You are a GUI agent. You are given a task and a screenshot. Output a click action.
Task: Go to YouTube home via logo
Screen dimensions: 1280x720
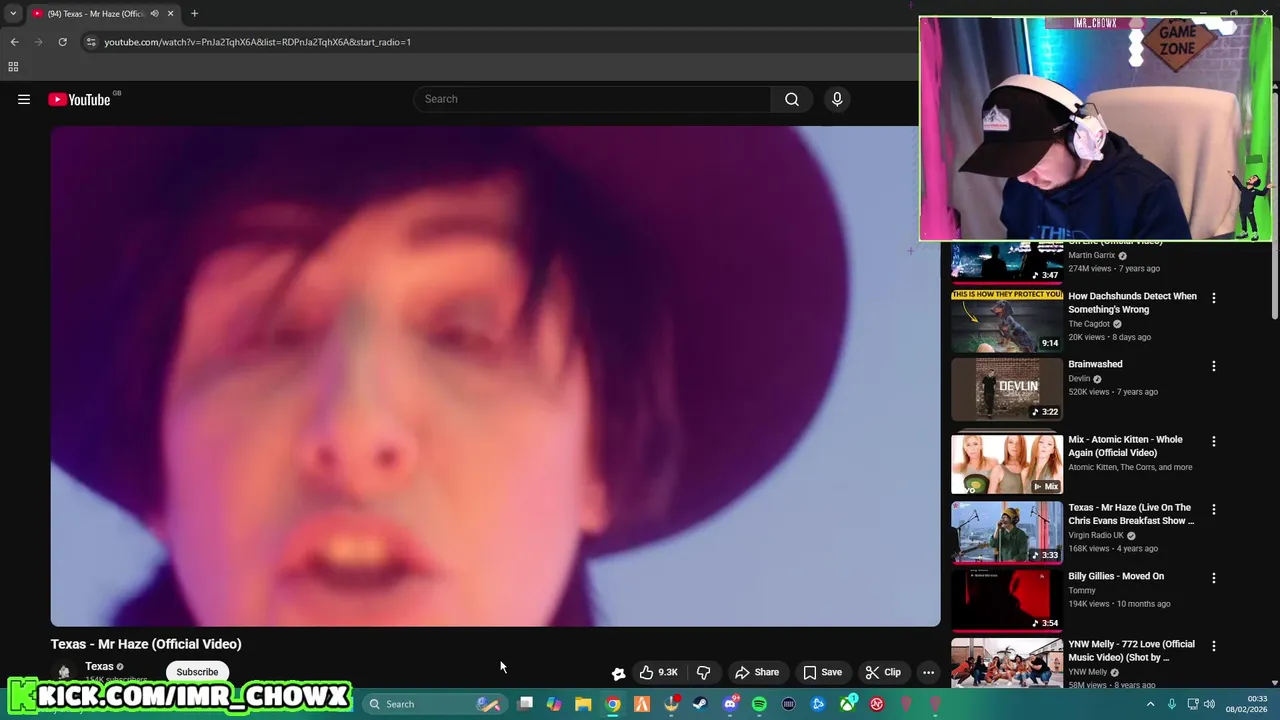[79, 99]
